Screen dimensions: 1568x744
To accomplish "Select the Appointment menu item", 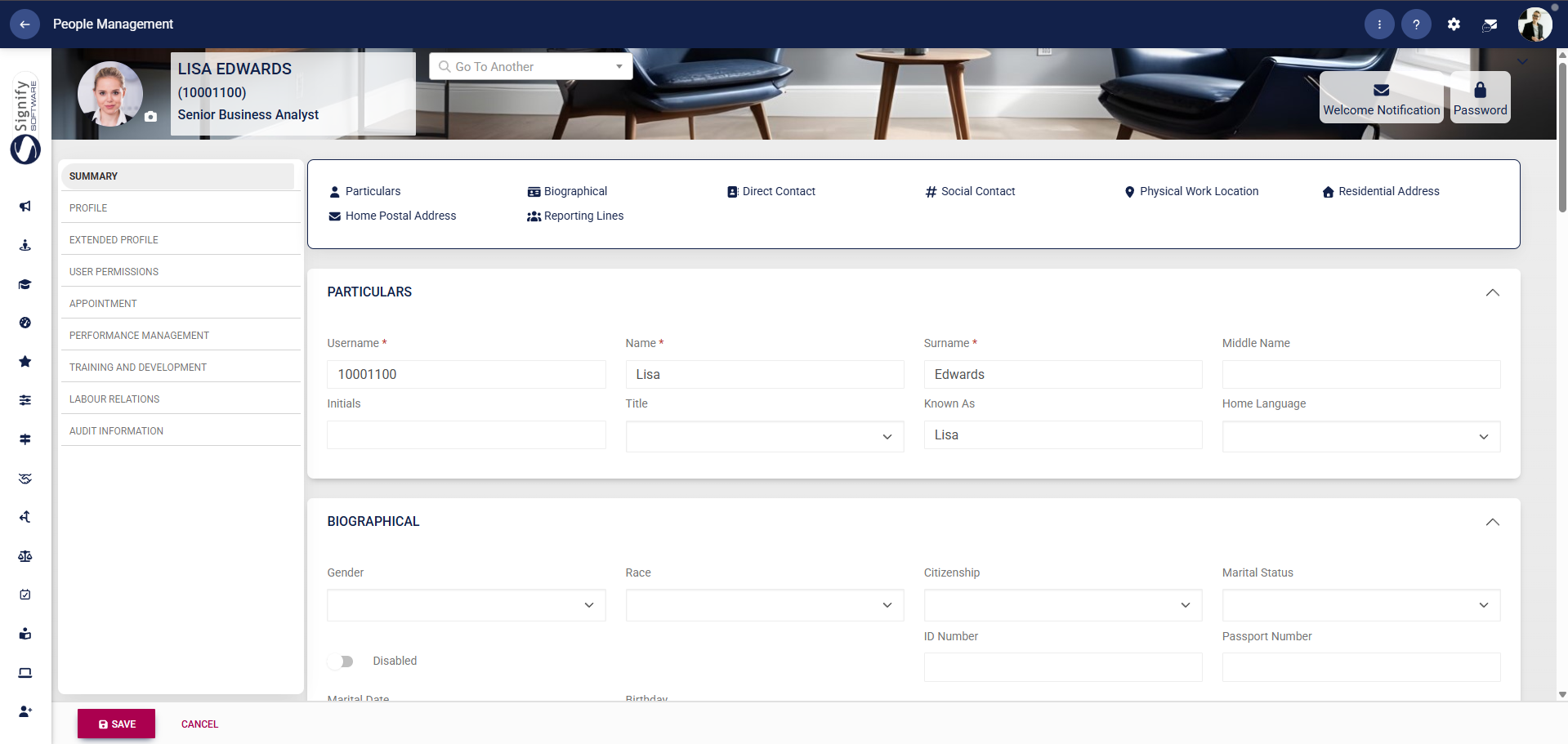I will tap(103, 303).
